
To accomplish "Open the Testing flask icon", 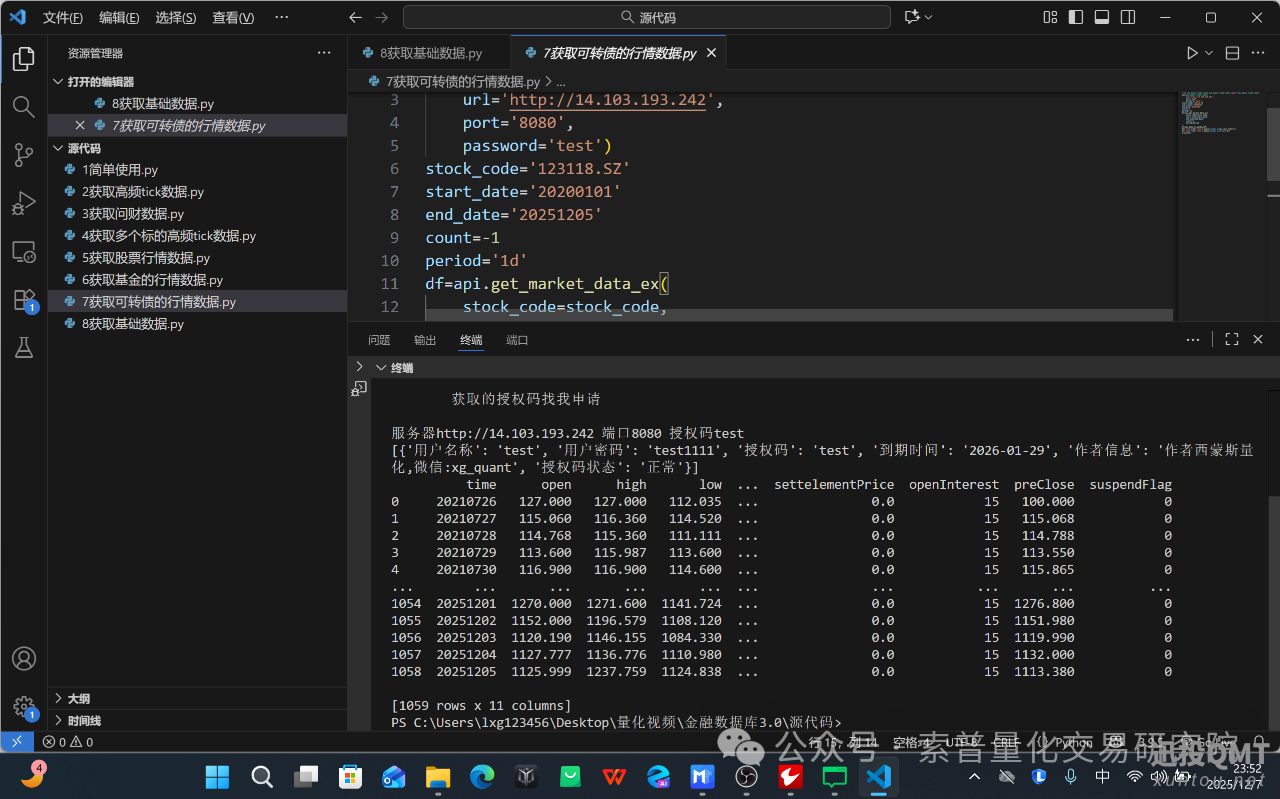I will pos(23,347).
